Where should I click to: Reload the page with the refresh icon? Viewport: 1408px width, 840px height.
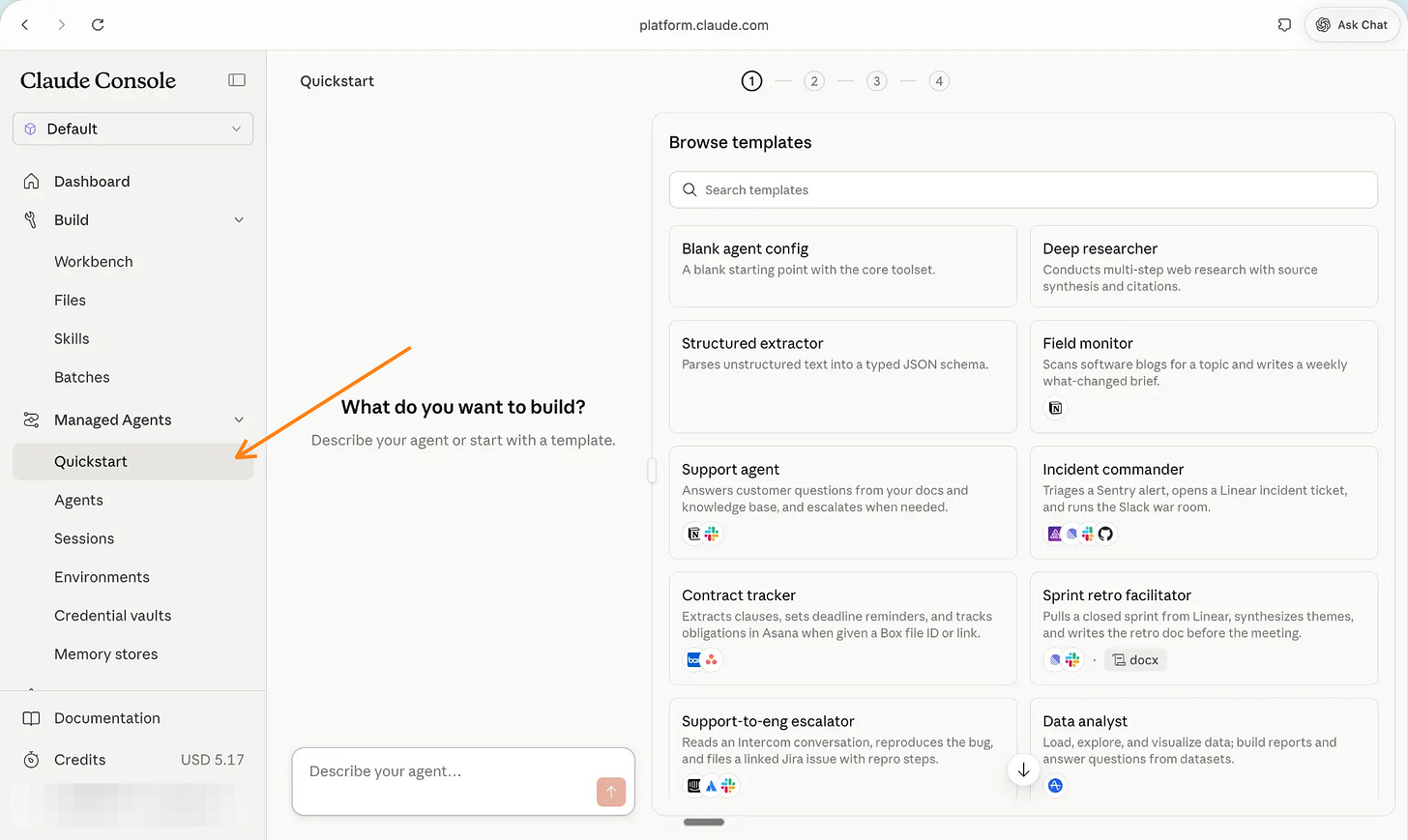point(98,25)
